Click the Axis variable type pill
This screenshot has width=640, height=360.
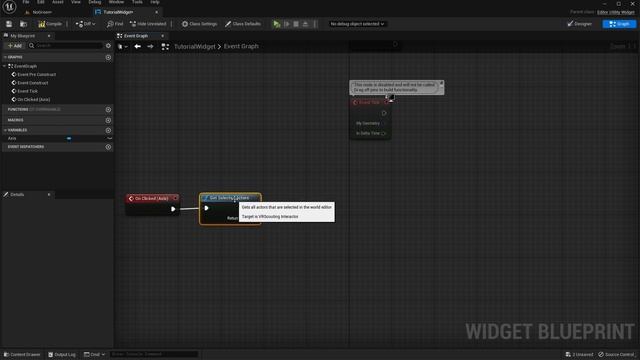click(x=69, y=138)
